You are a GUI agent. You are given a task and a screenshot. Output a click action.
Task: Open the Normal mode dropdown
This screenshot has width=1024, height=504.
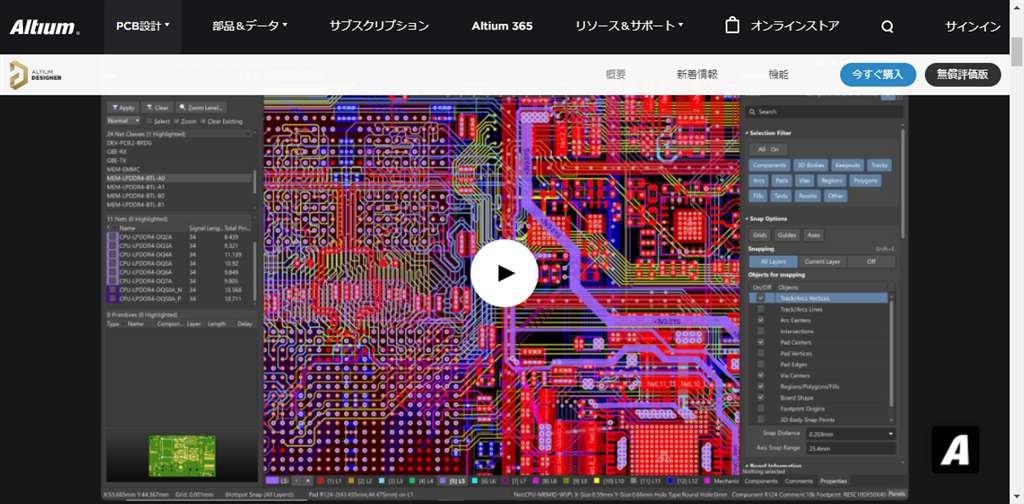(123, 121)
